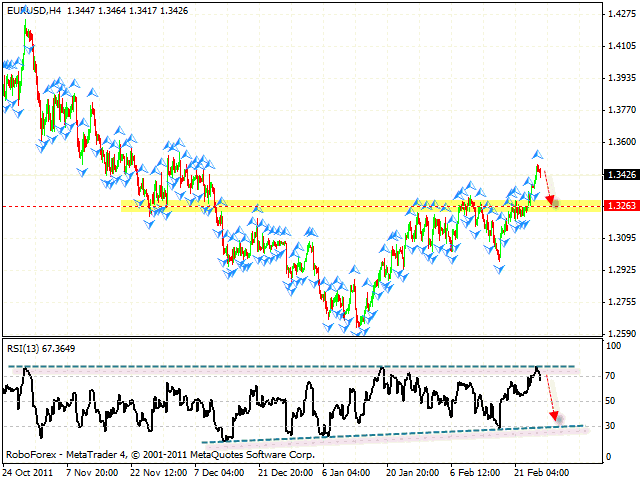The width and height of the screenshot is (640, 480).
Task: Click the red 1.3263 price level tag
Action: point(619,206)
